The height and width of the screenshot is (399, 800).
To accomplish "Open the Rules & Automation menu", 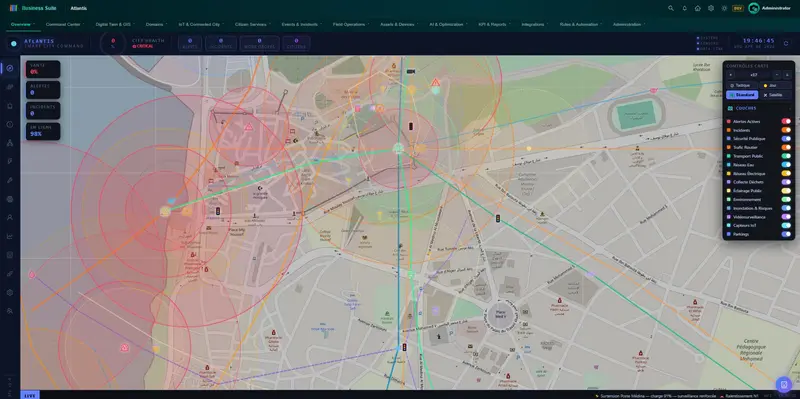I will (581, 24).
